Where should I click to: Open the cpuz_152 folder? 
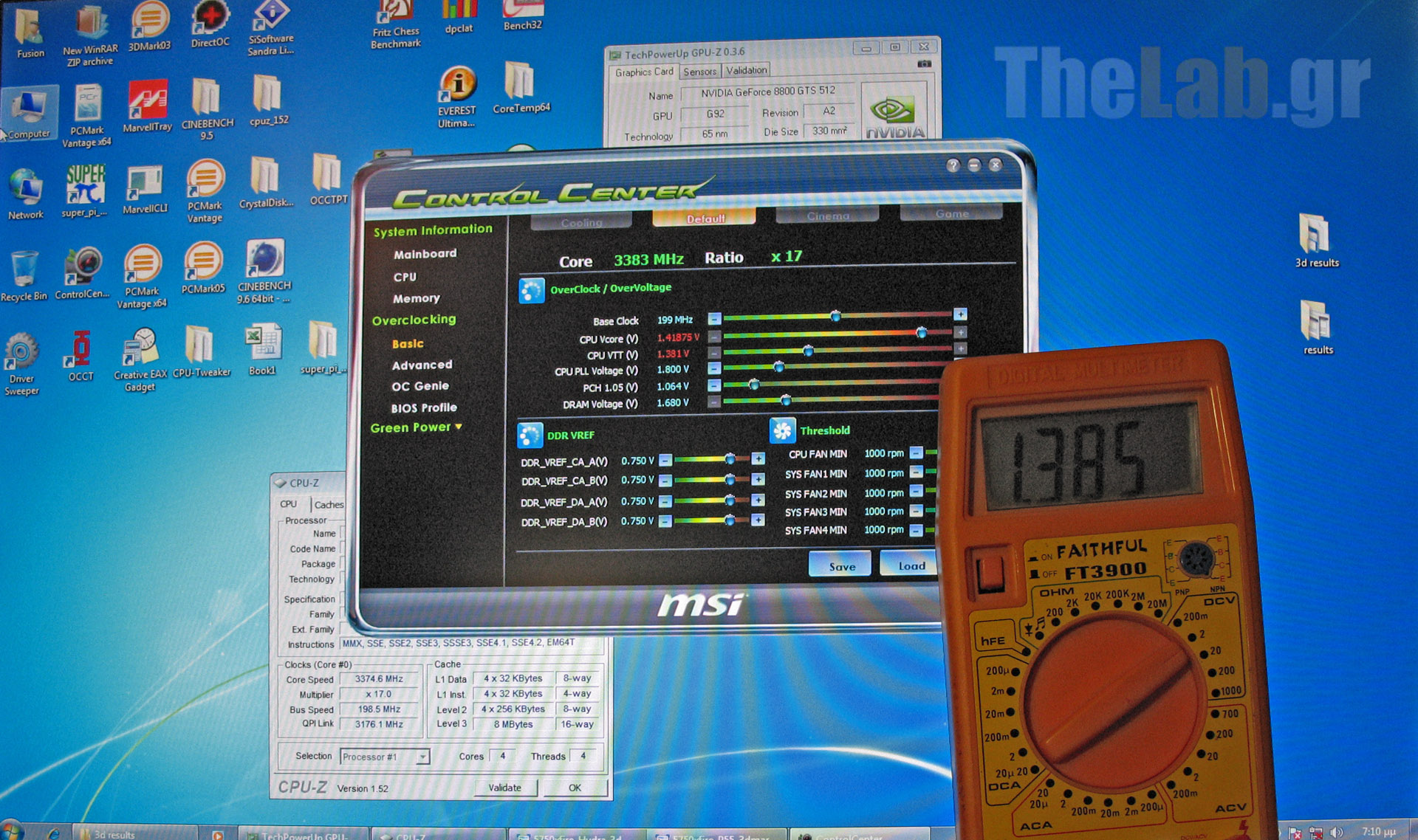tap(269, 99)
